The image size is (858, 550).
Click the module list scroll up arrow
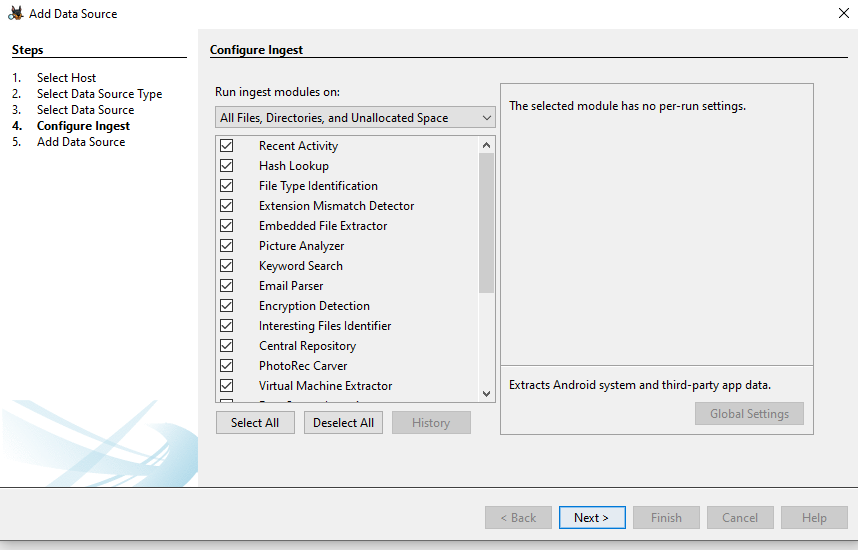point(487,145)
